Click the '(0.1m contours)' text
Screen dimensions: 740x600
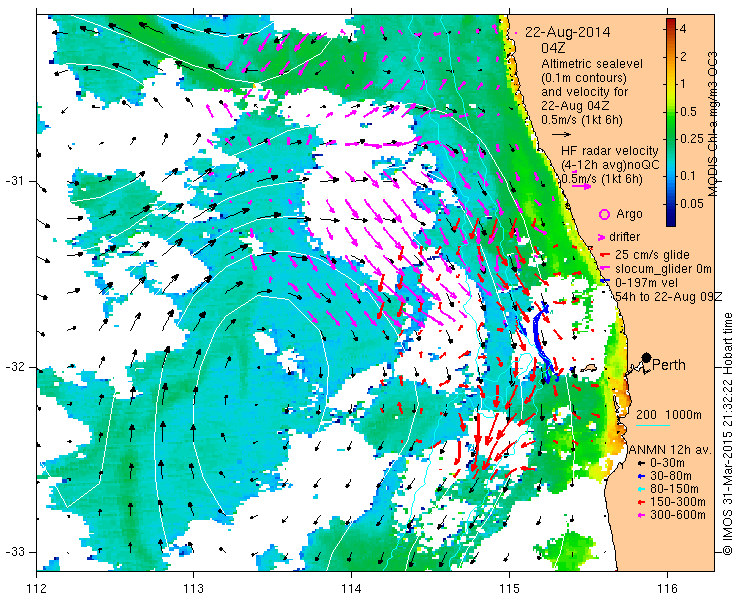pos(584,77)
